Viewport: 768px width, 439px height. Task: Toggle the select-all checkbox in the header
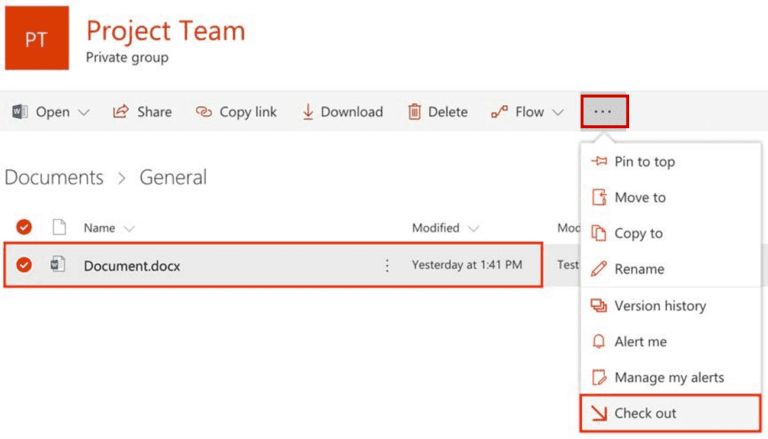[24, 227]
